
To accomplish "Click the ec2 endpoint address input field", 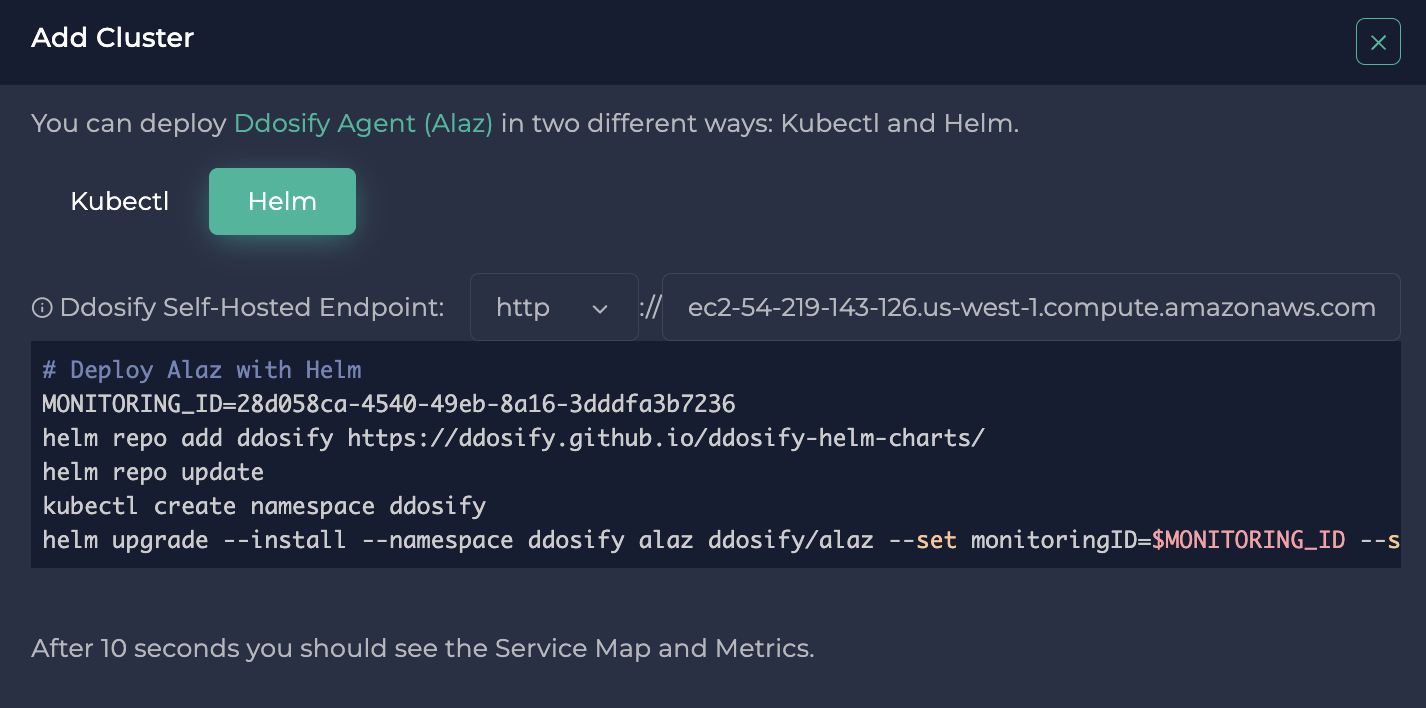I will pyautogui.click(x=1031, y=307).
